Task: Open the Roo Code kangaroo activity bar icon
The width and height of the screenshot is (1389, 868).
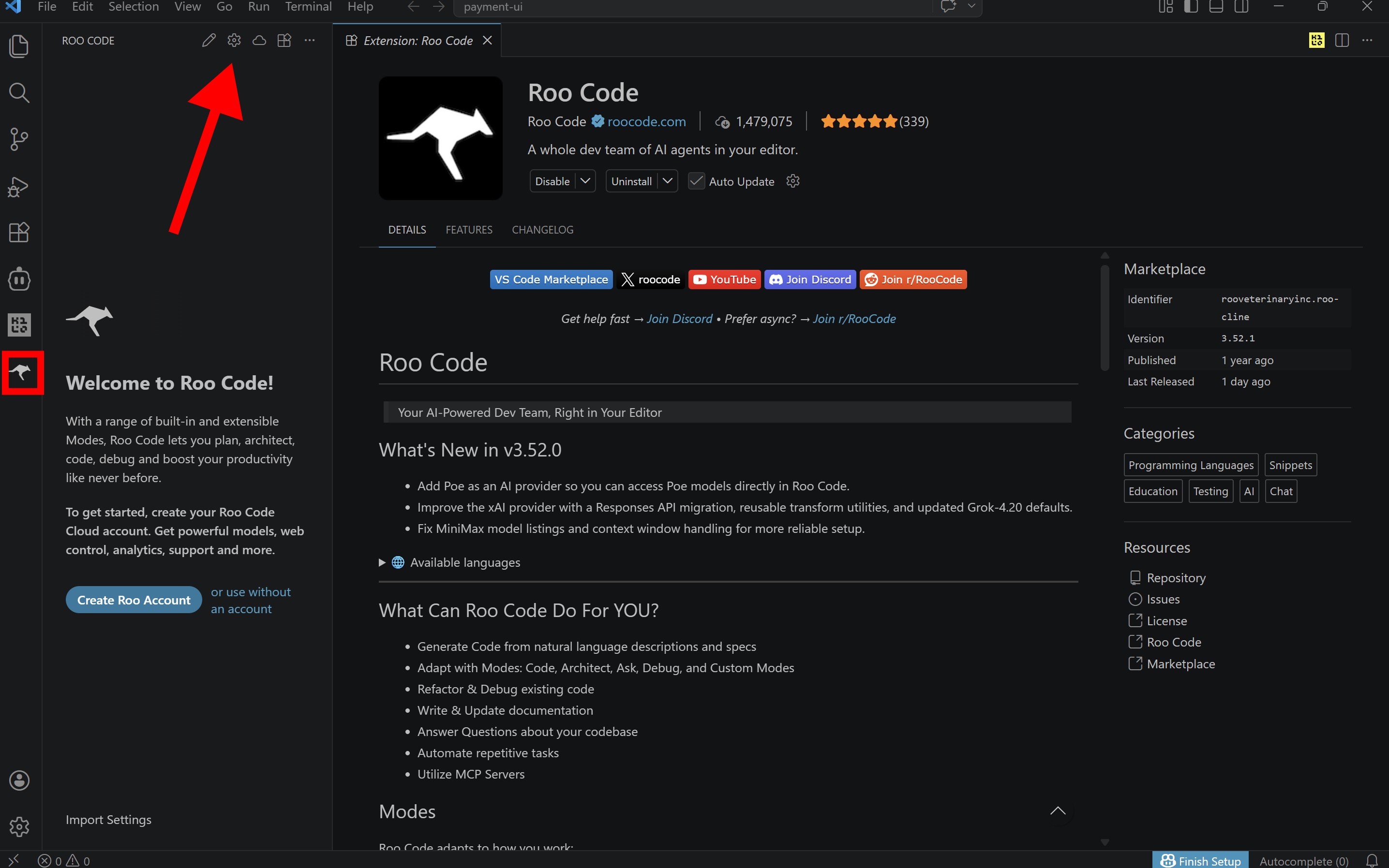Action: (20, 372)
